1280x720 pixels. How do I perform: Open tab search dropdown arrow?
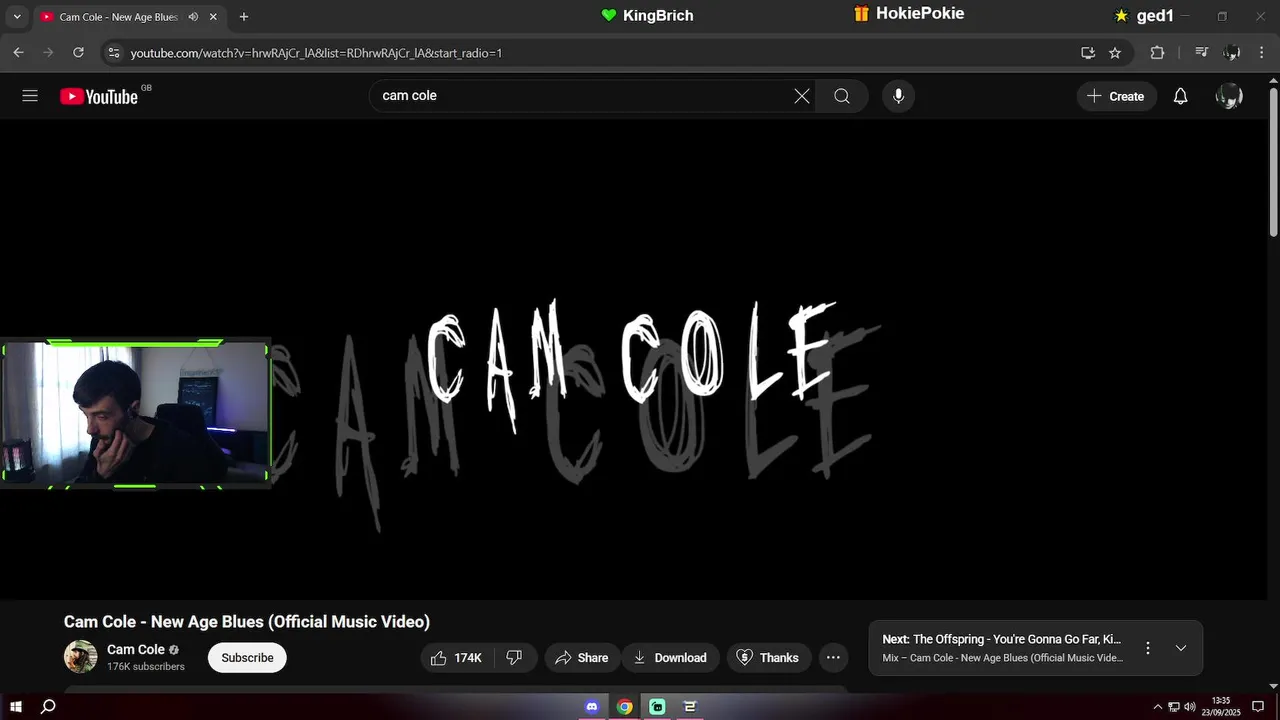pyautogui.click(x=16, y=16)
